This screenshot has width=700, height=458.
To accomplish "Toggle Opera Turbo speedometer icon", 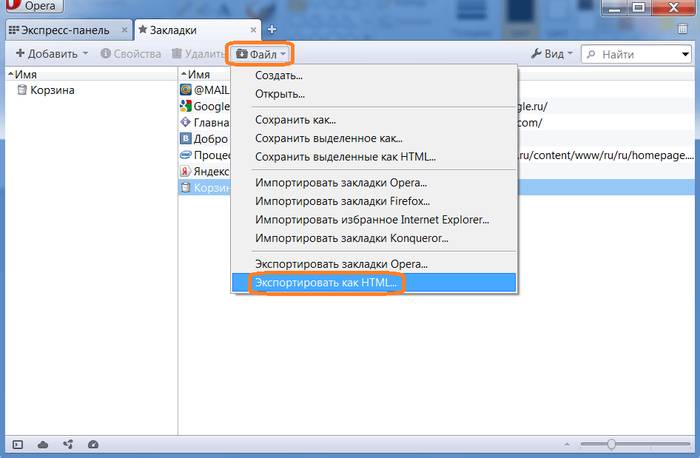I will coord(93,444).
